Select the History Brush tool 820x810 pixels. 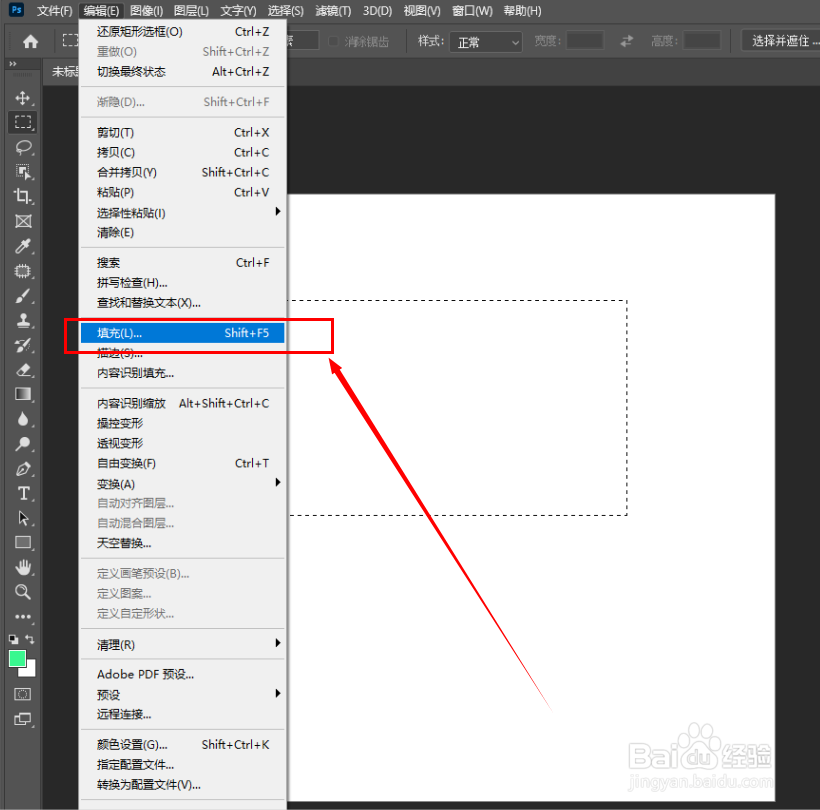[x=22, y=345]
